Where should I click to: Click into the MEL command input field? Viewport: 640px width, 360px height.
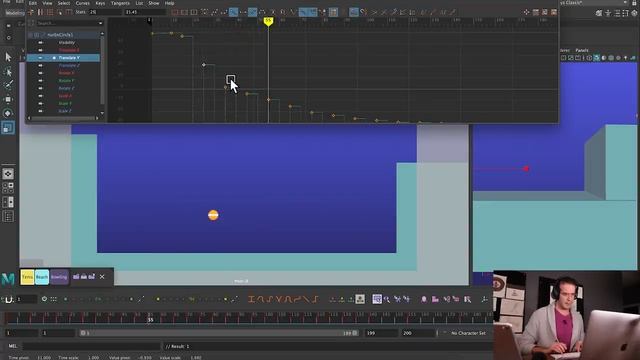coord(92,346)
